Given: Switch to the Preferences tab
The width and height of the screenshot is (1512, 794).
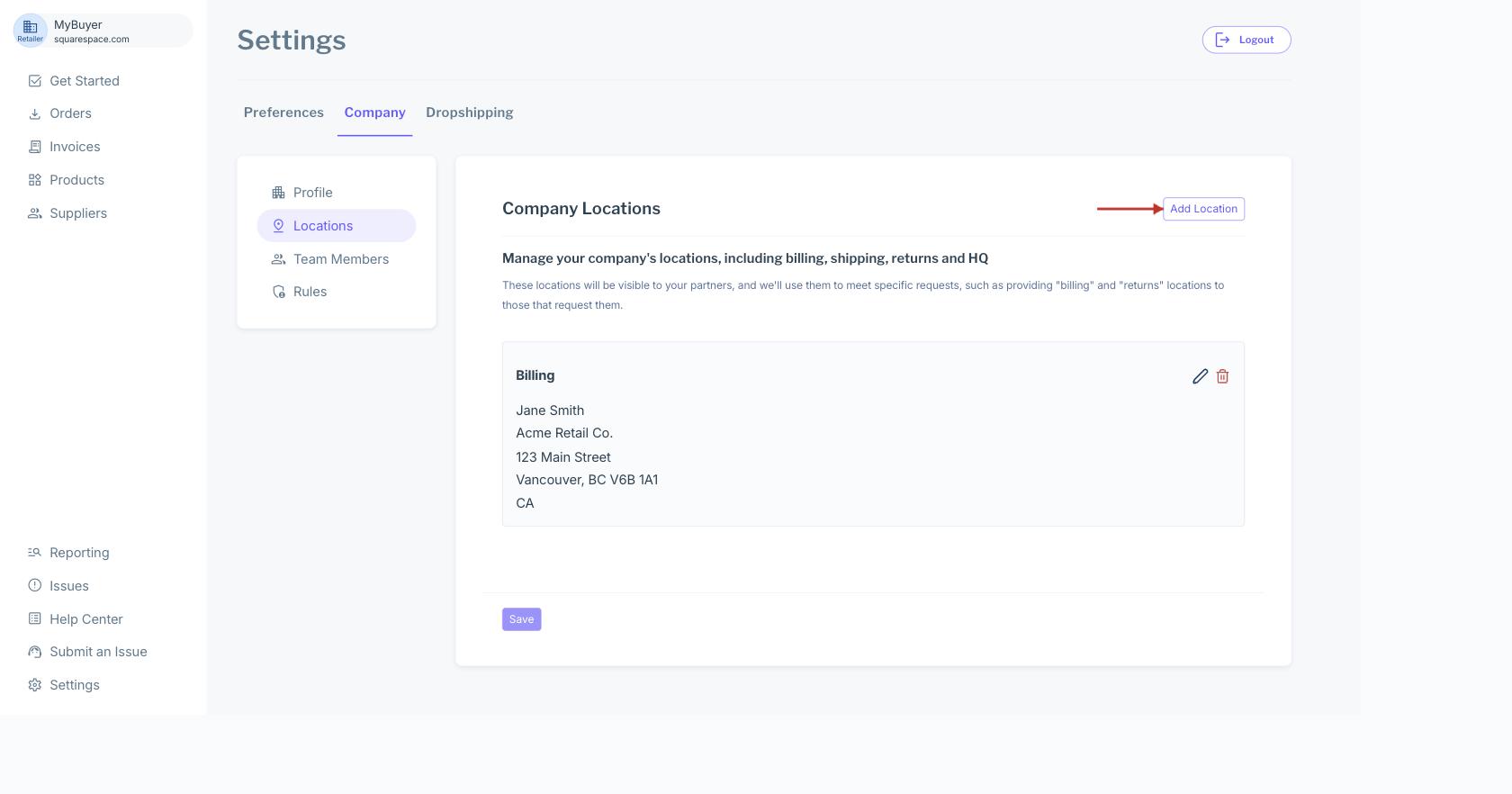Looking at the screenshot, I should click(x=283, y=113).
